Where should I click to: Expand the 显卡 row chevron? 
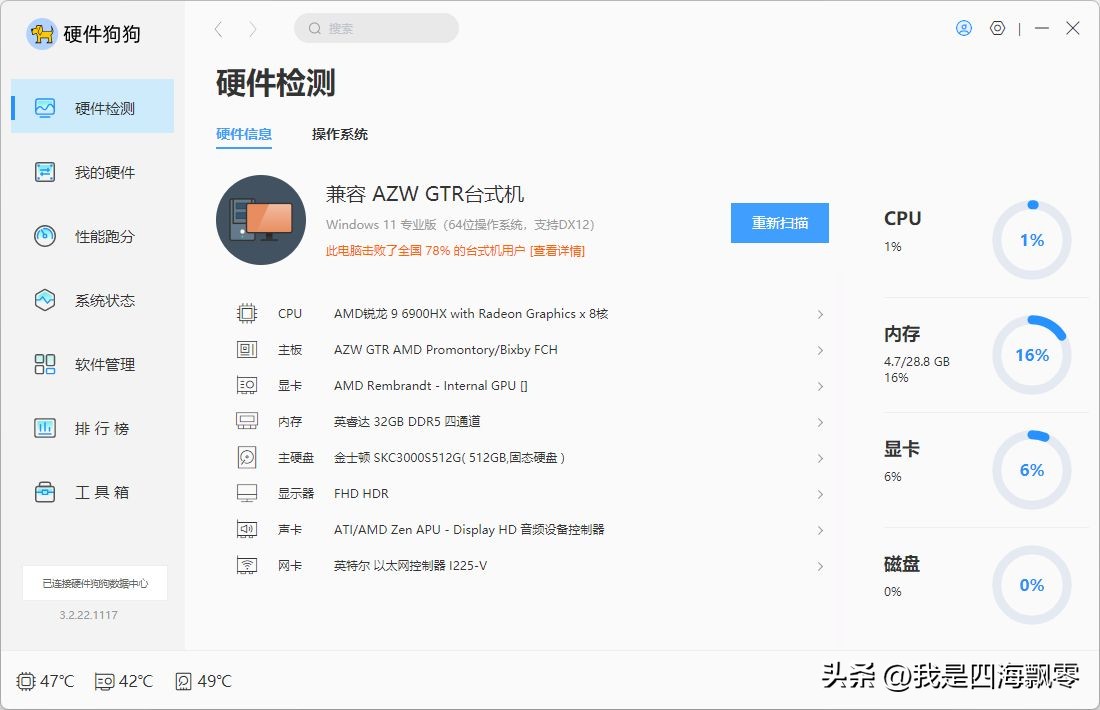click(820, 386)
